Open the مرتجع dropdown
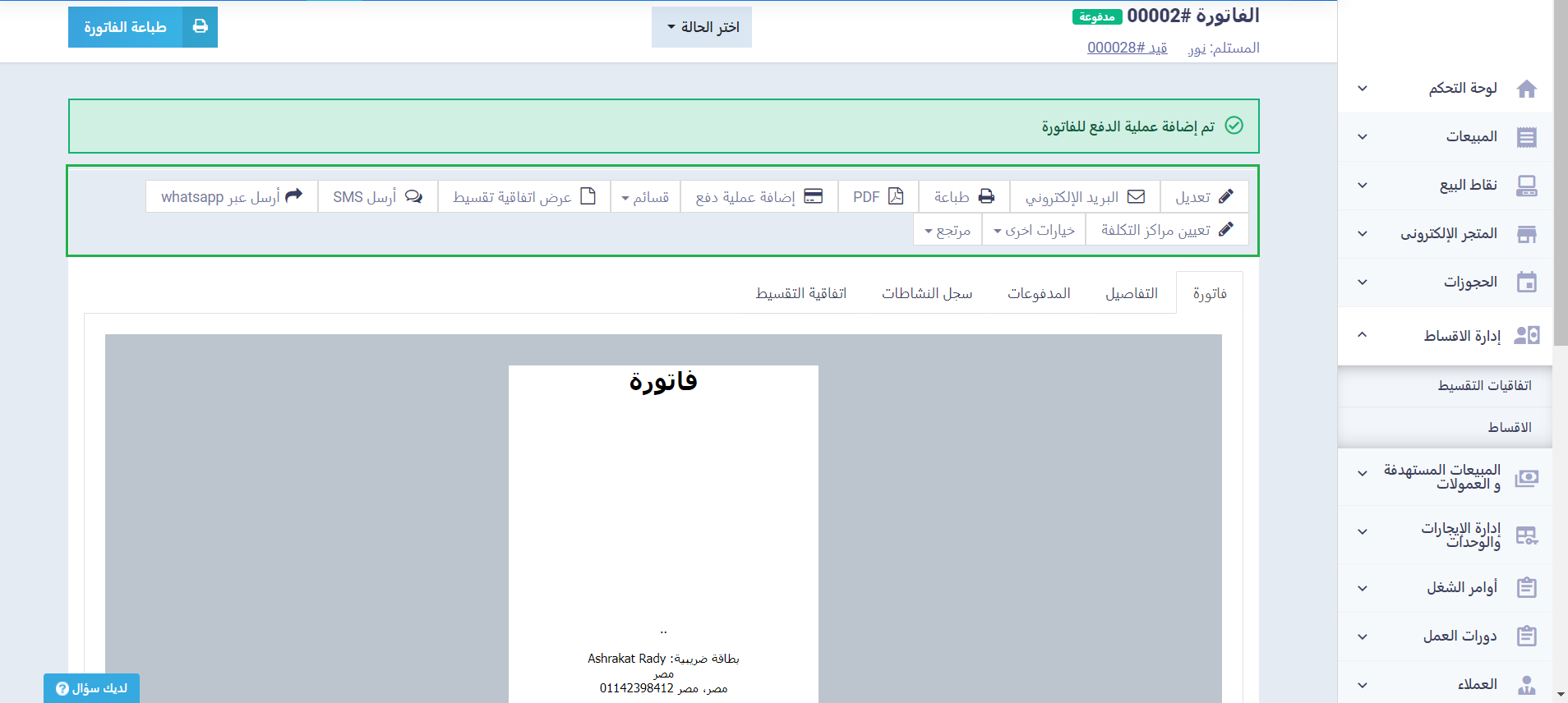 click(947, 231)
